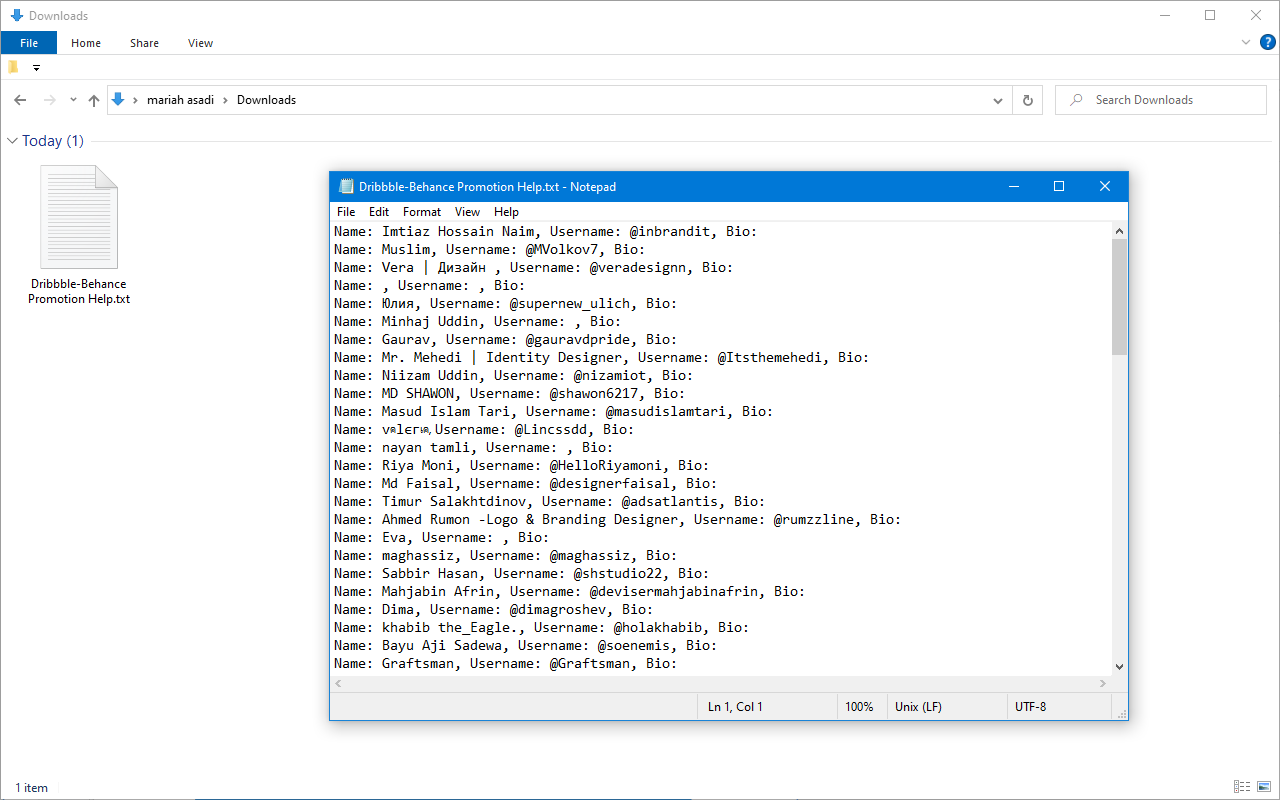
Task: Switch to details view in status bar
Action: pos(1241,787)
